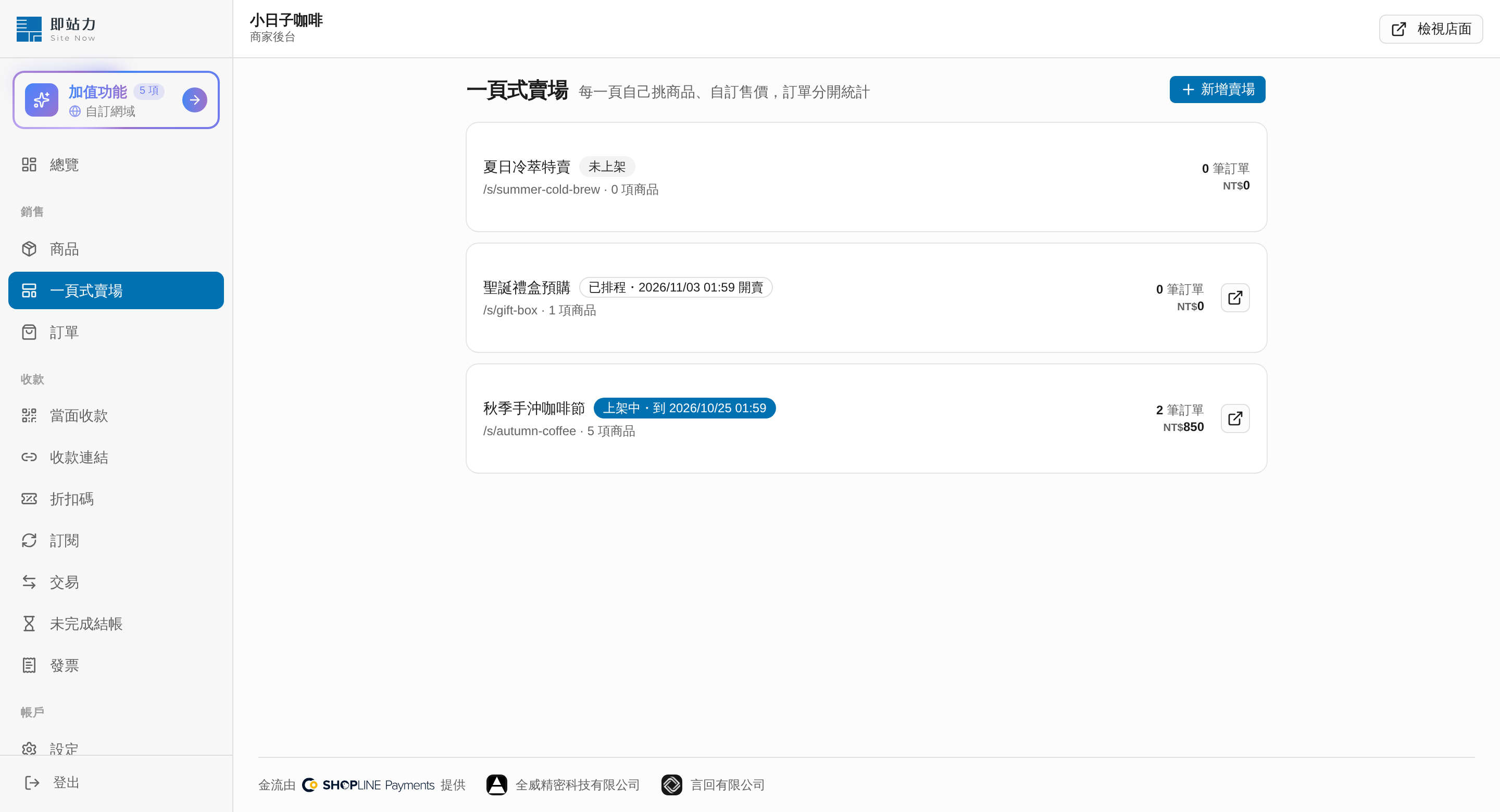The height and width of the screenshot is (812, 1500).
Task: Select 一頁式賣場 in the sidebar
Action: (x=116, y=290)
